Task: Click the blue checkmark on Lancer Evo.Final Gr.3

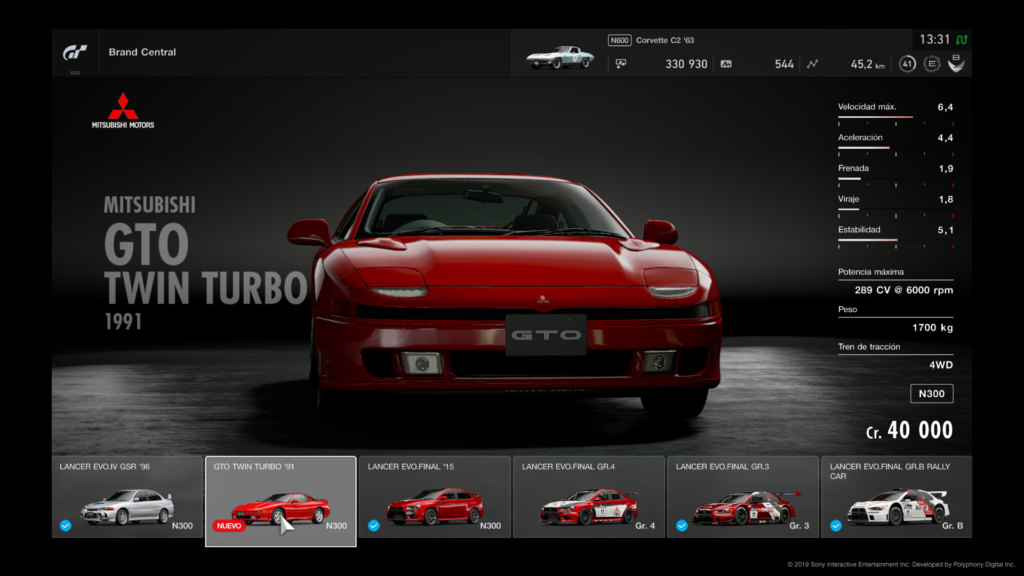Action: [x=682, y=525]
